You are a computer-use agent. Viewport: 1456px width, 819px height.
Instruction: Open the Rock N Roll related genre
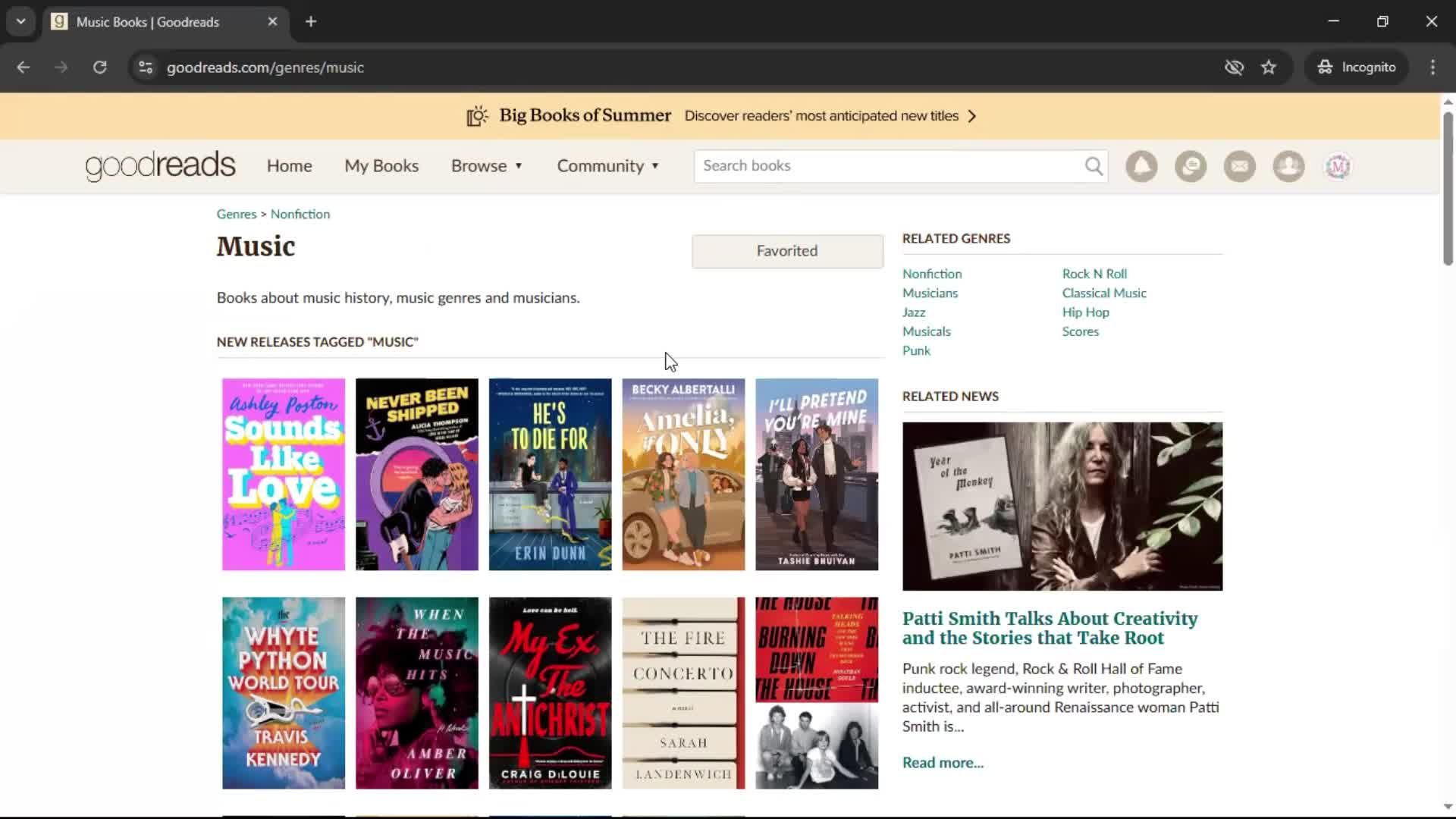tap(1094, 274)
